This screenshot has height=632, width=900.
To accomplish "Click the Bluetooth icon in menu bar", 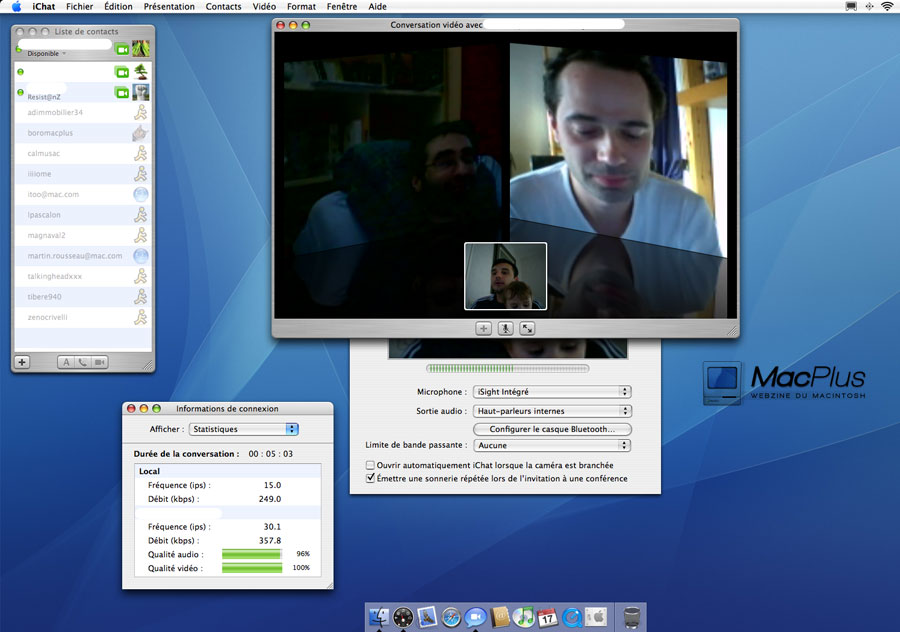I will coord(869,6).
